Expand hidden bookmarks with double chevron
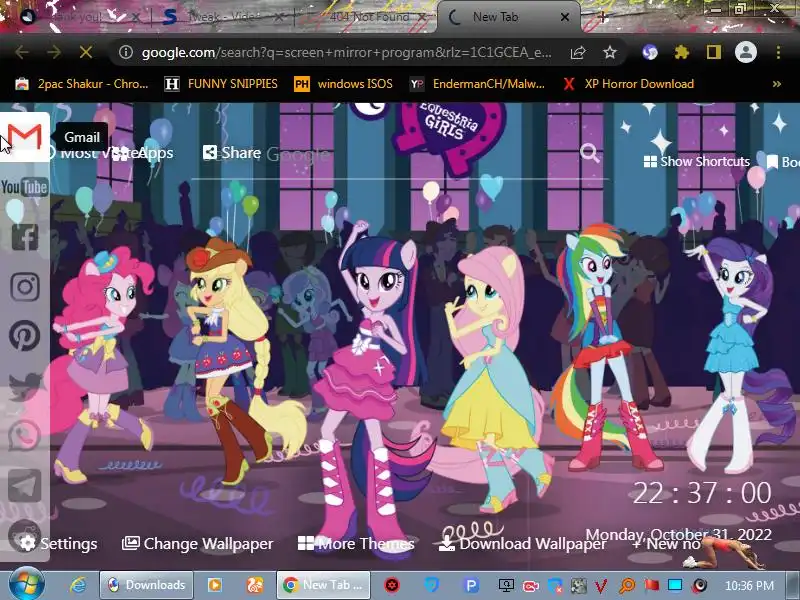Image resolution: width=800 pixels, height=600 pixels. tap(777, 84)
